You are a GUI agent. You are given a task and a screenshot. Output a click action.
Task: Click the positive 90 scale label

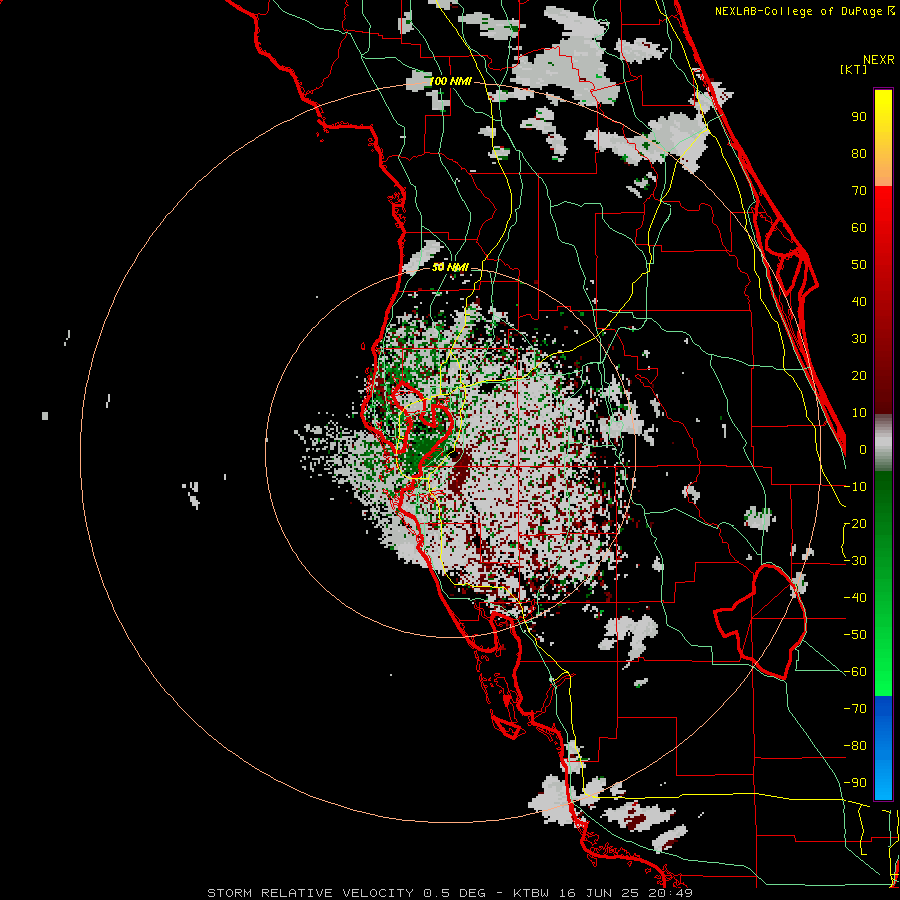pos(859,117)
